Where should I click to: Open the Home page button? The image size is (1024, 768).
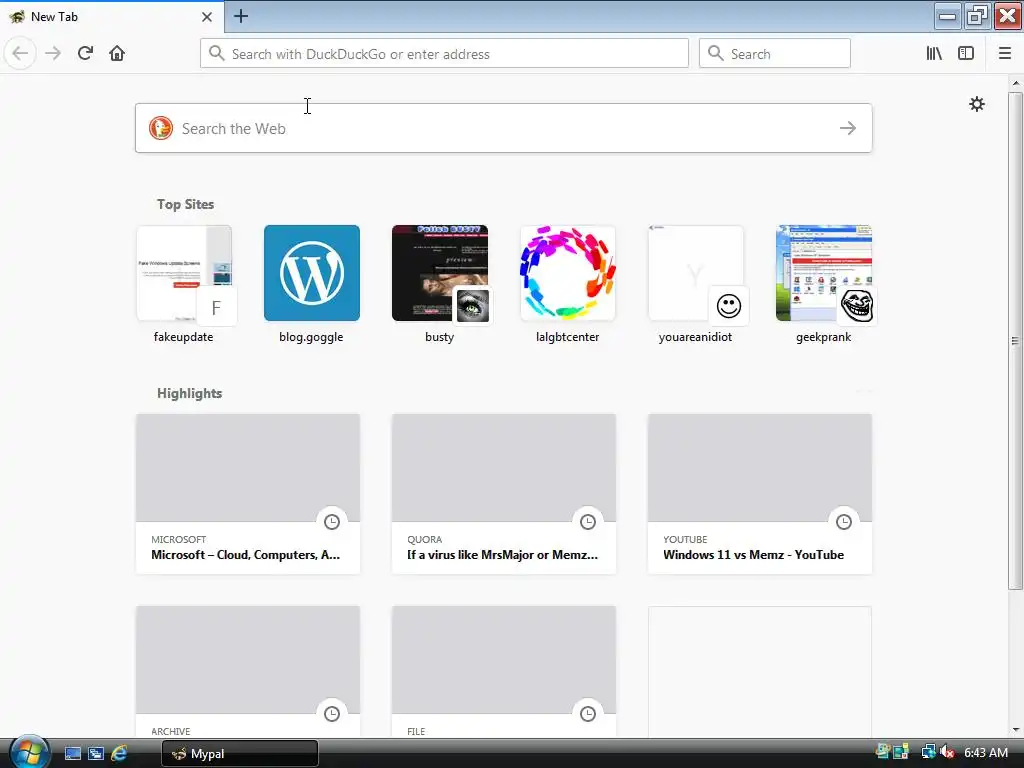pyautogui.click(x=117, y=53)
